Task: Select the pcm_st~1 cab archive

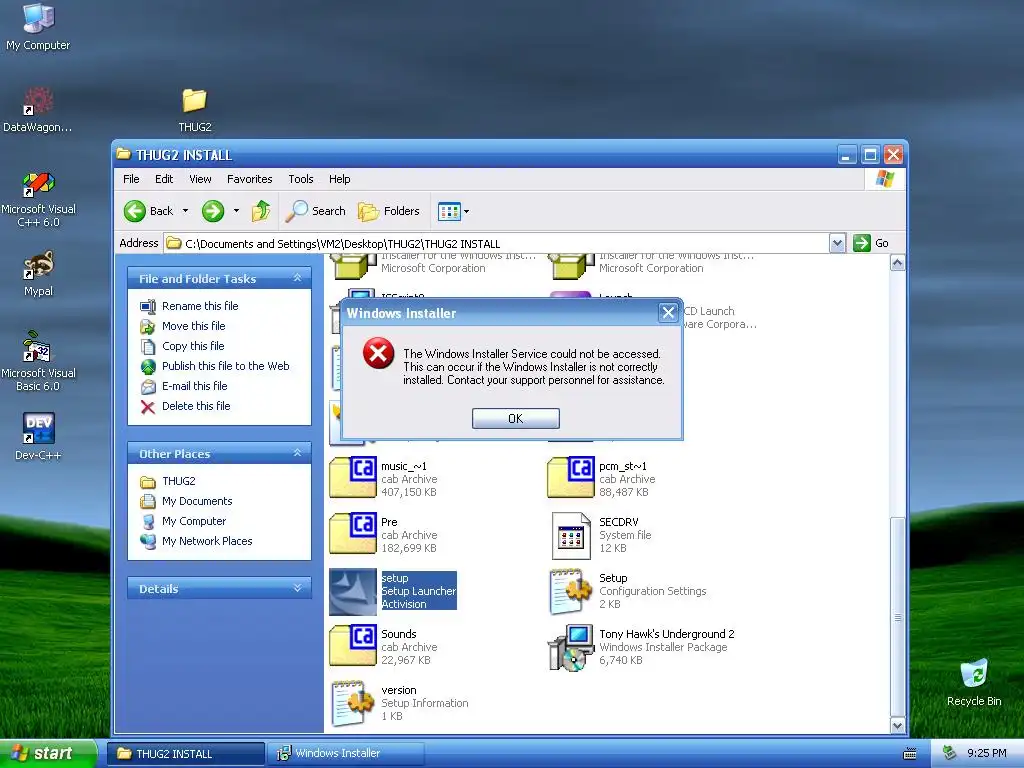Action: [x=601, y=479]
